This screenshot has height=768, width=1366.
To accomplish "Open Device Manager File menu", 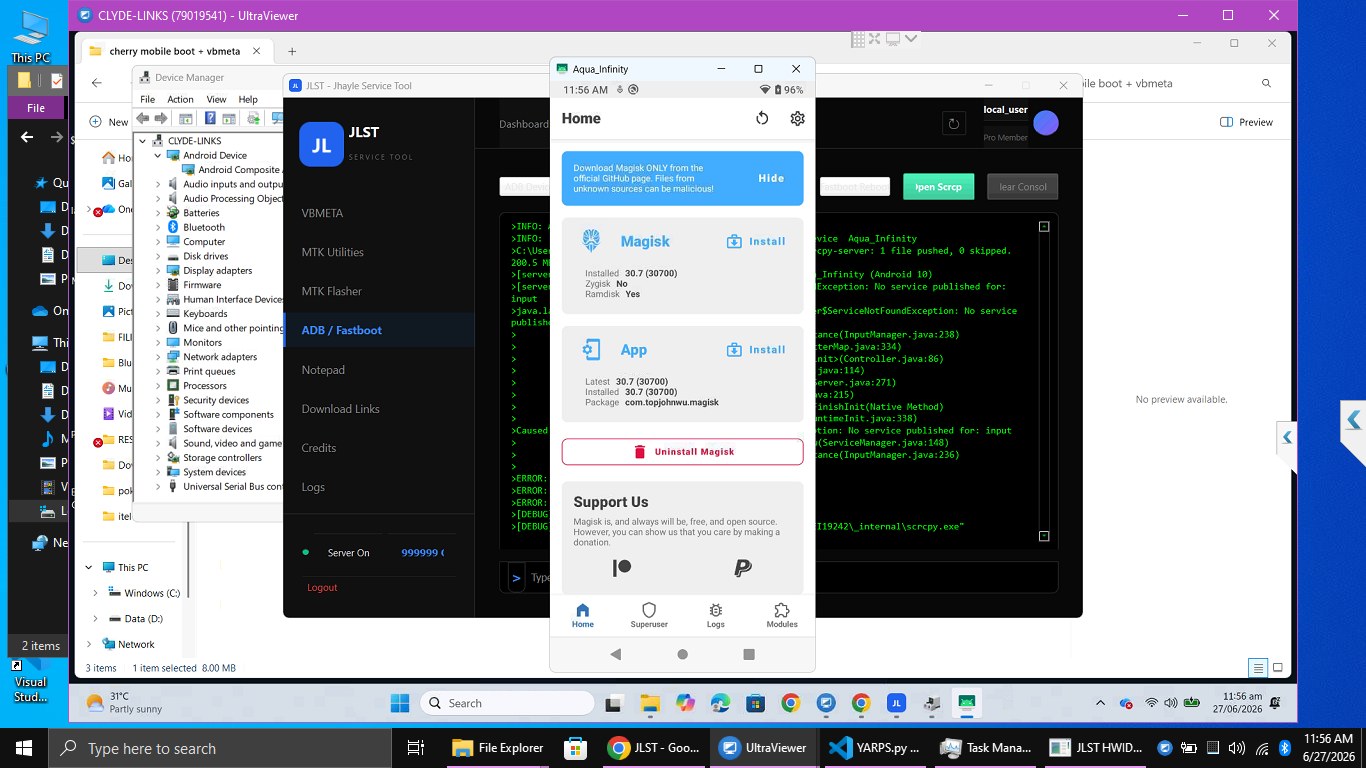I will click(148, 99).
